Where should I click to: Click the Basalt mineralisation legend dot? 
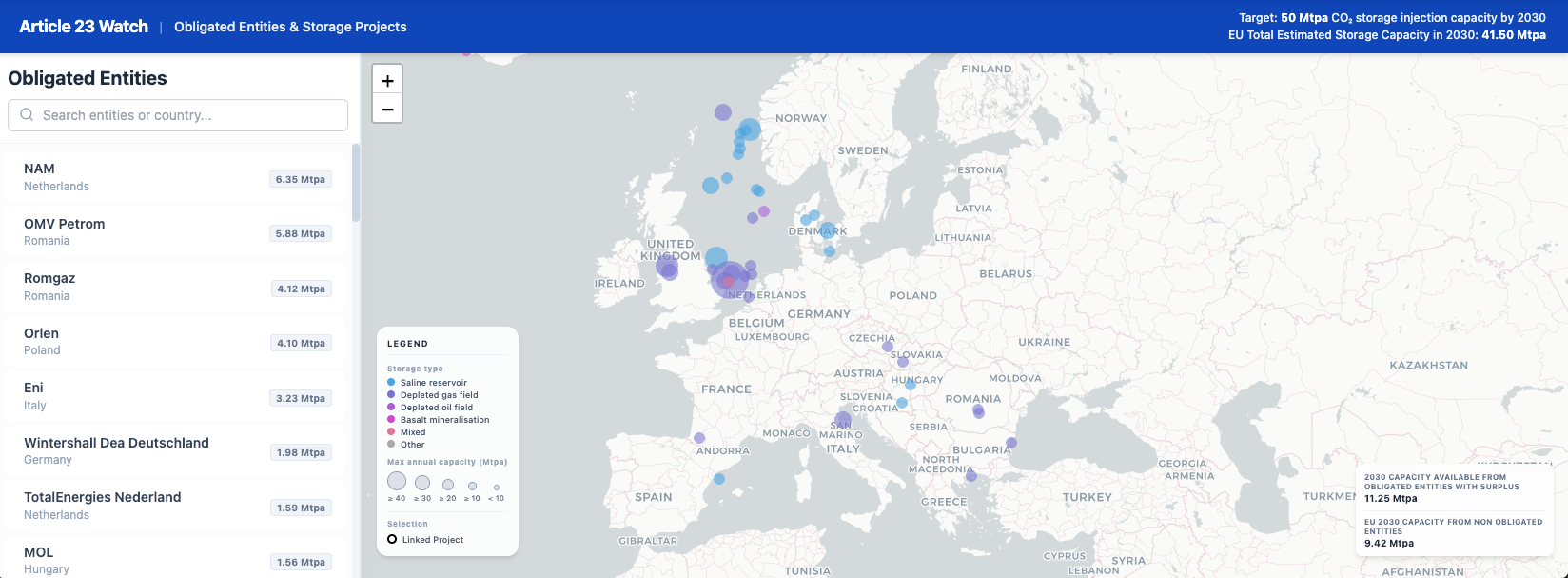pyautogui.click(x=391, y=420)
